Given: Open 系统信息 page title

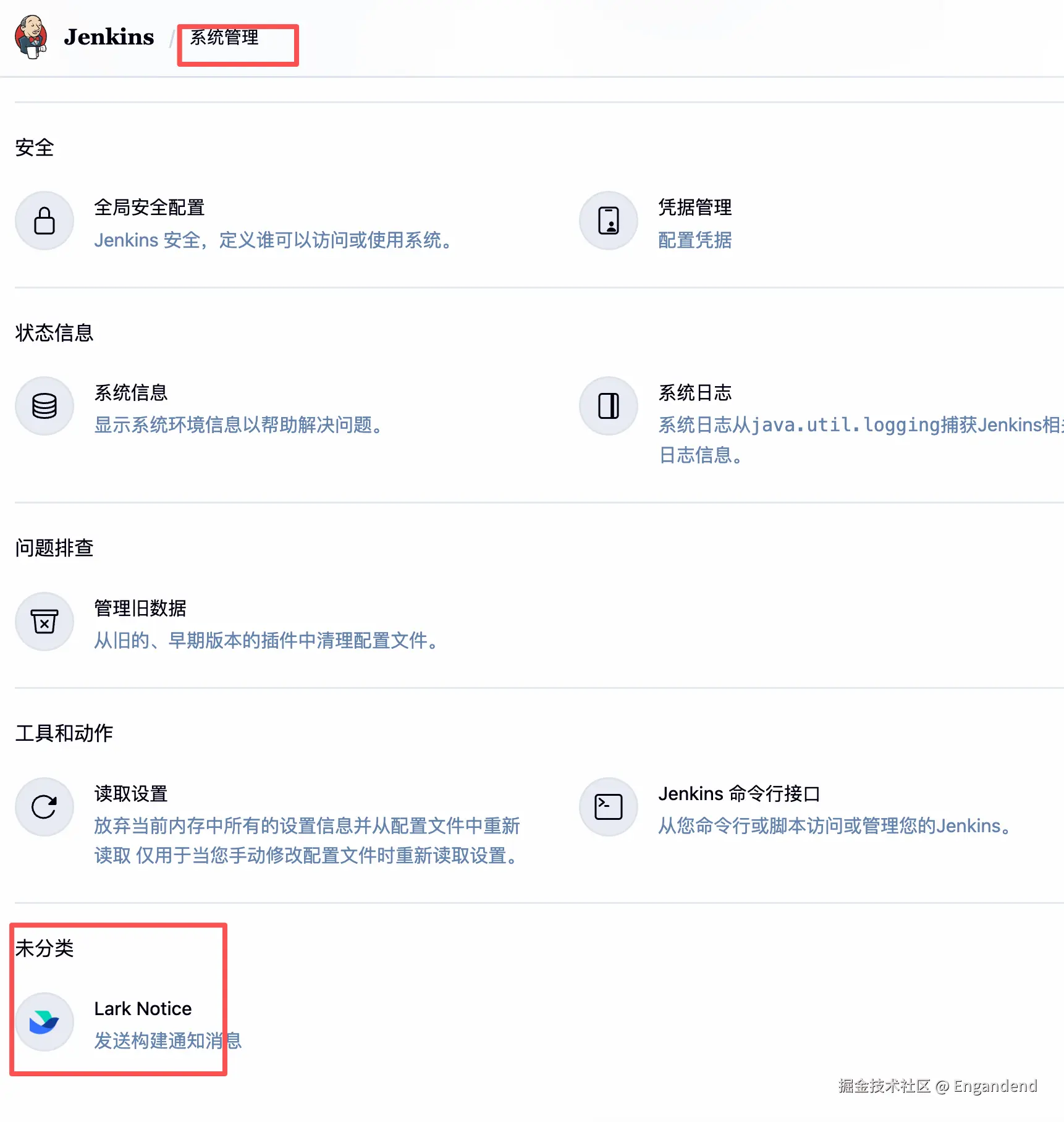Looking at the screenshot, I should click(x=131, y=393).
